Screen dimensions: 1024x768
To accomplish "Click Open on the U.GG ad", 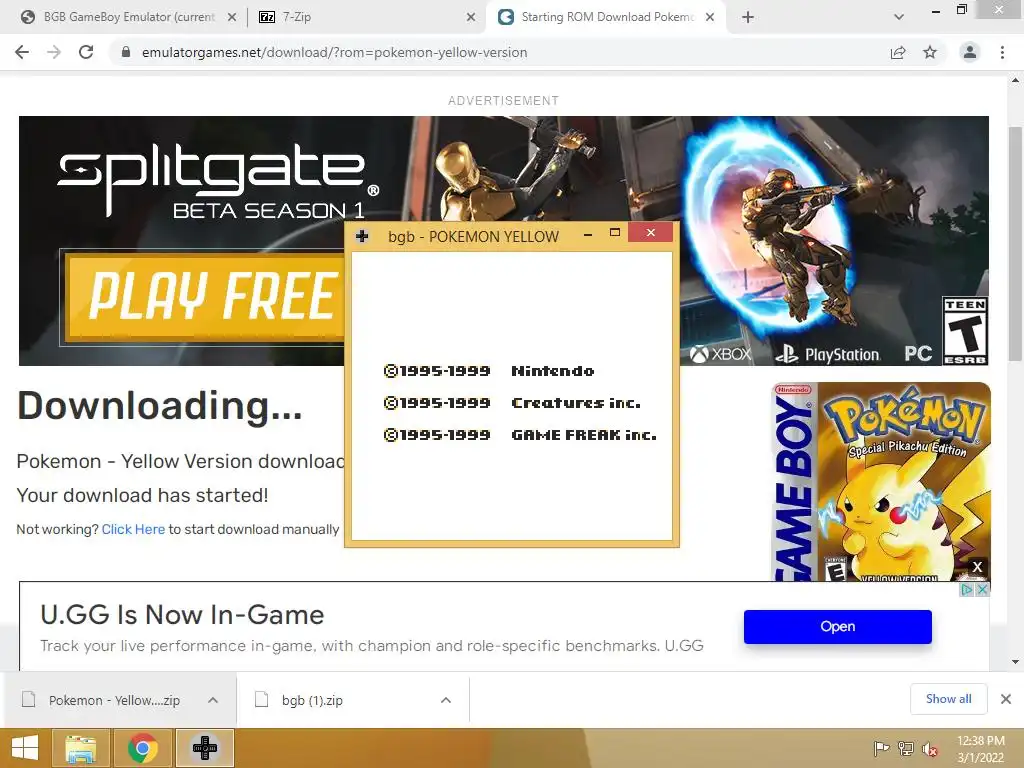I will [838, 627].
